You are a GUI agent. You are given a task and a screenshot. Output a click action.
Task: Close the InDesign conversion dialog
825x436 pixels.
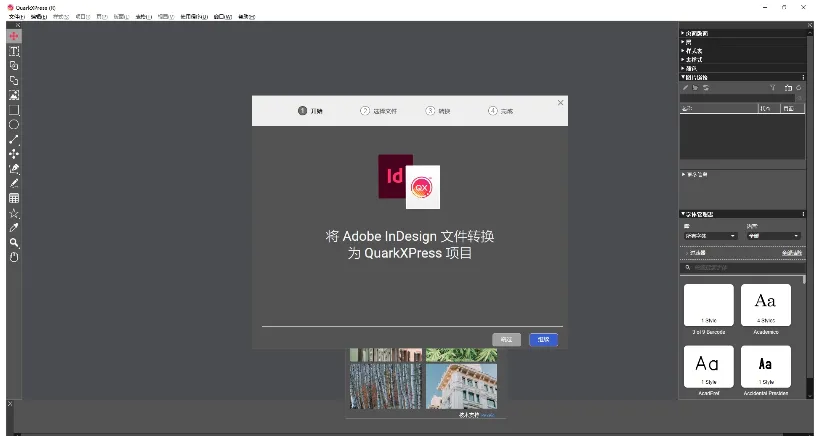[x=560, y=103]
